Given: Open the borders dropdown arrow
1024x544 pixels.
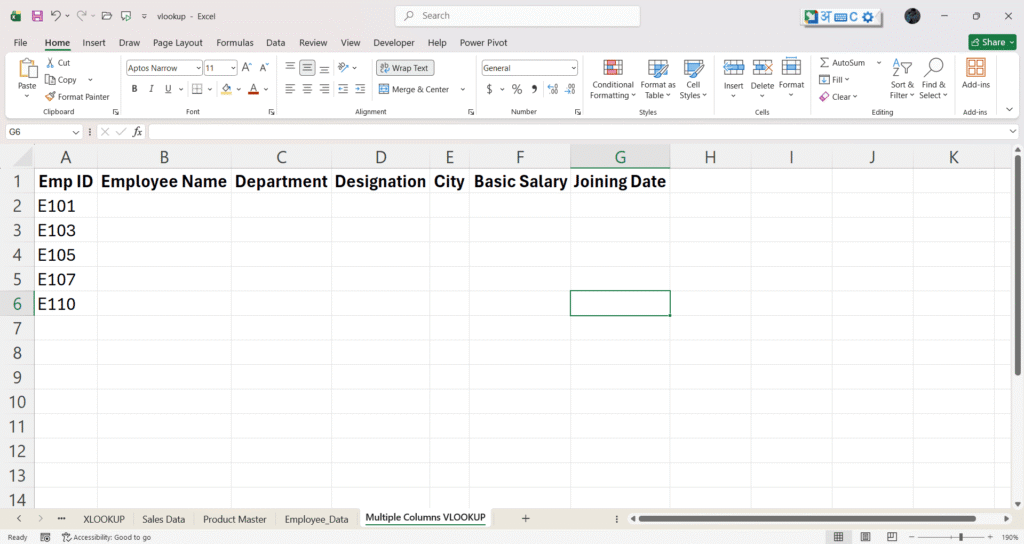Looking at the screenshot, I should [210, 89].
